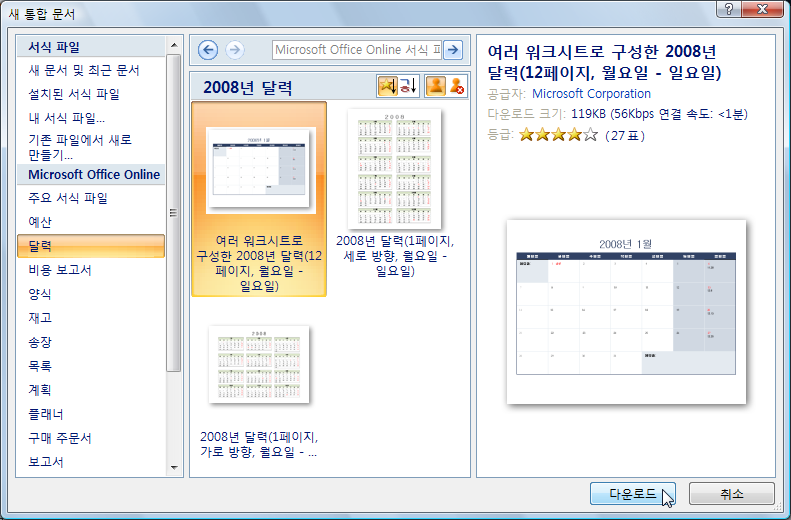Image resolution: width=791 pixels, height=520 pixels.
Task: Go forward with the greyed right arrow
Action: point(235,50)
